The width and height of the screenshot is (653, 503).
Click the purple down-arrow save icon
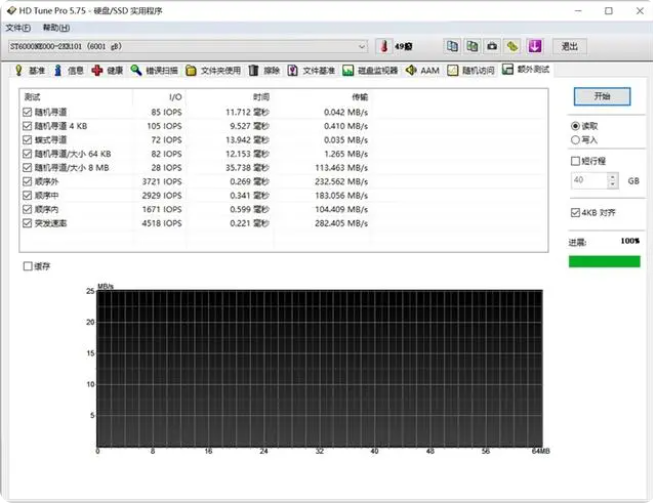[535, 46]
